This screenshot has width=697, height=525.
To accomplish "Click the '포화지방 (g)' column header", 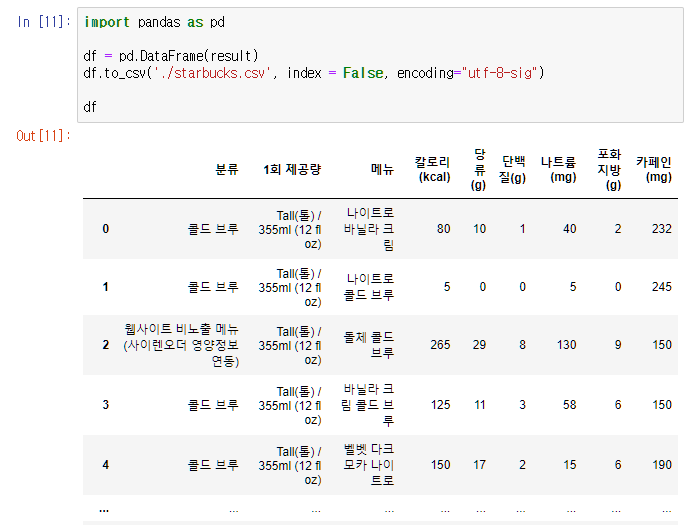I will coord(609,169).
